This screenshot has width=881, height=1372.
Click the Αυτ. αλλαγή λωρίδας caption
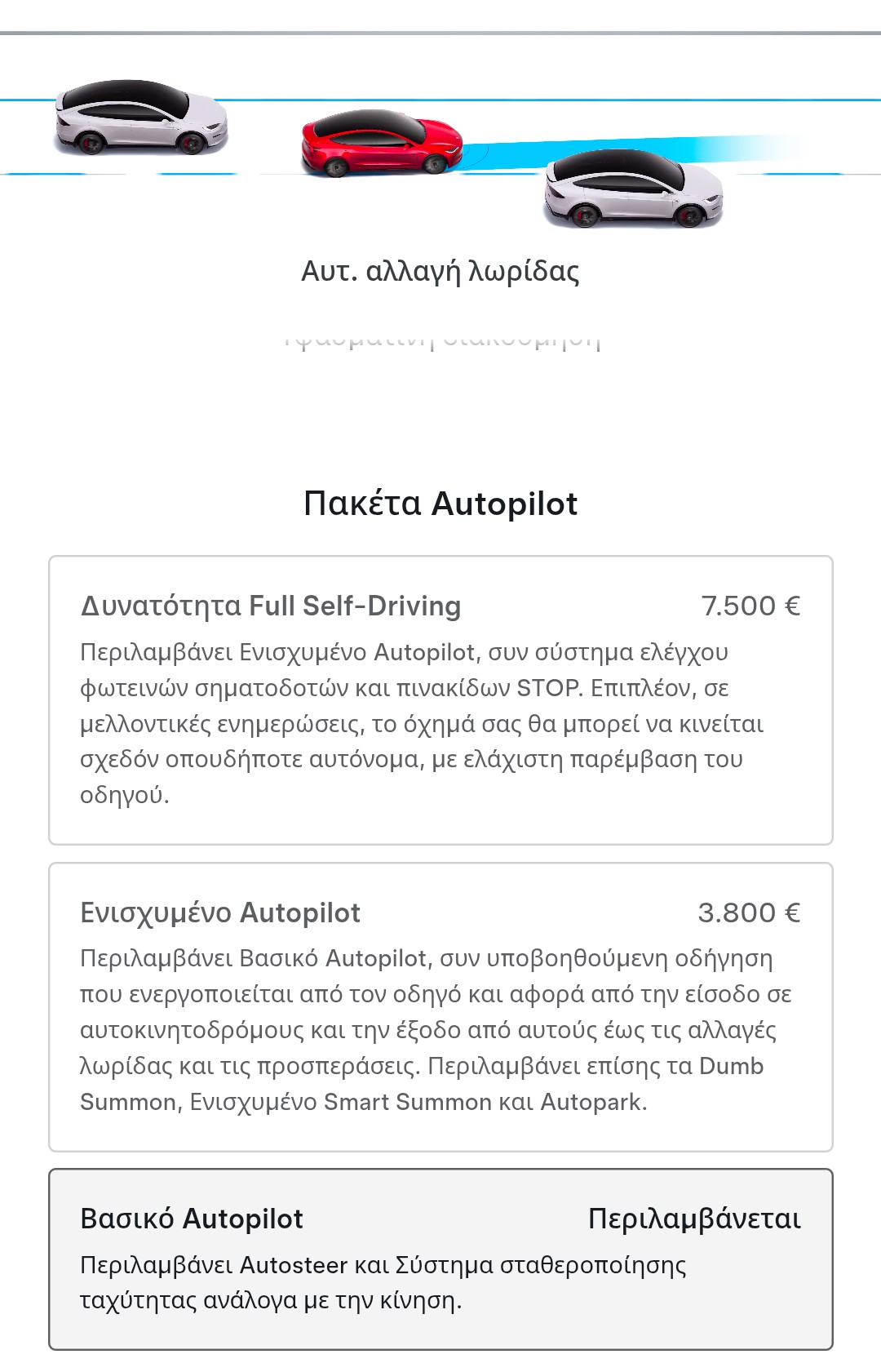pyautogui.click(x=440, y=271)
